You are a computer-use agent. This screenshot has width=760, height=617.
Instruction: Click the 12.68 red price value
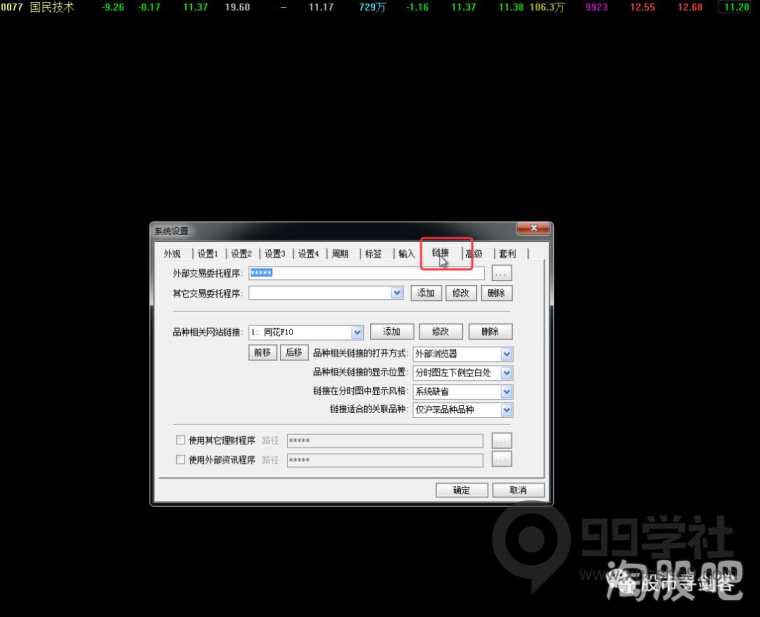tap(690, 7)
